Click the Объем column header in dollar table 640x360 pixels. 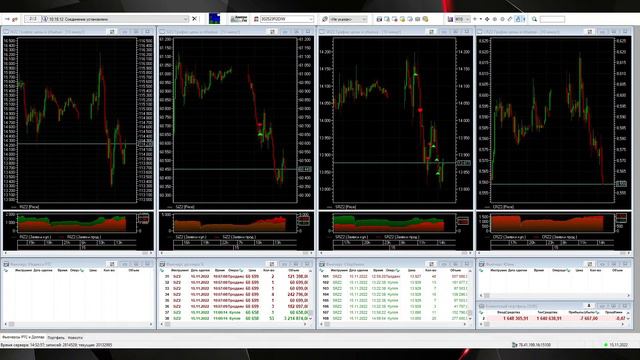click(293, 270)
